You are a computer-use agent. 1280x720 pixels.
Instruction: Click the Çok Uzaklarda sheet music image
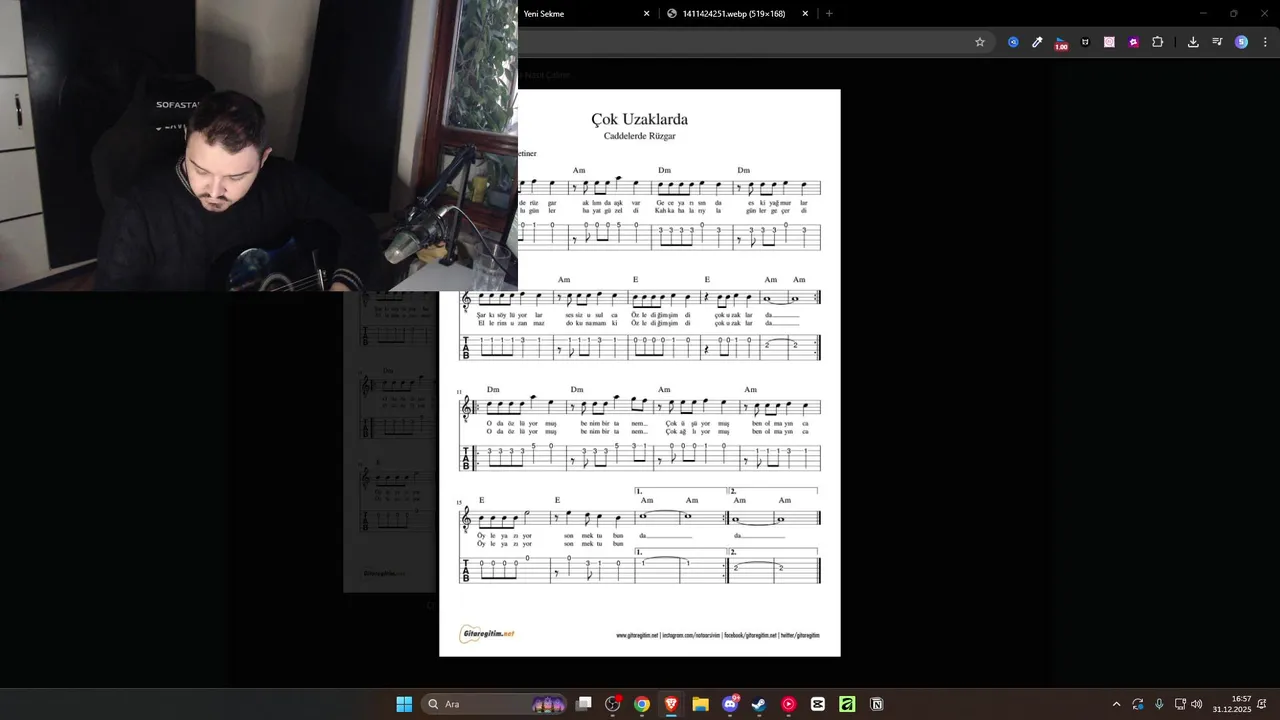[x=640, y=373]
